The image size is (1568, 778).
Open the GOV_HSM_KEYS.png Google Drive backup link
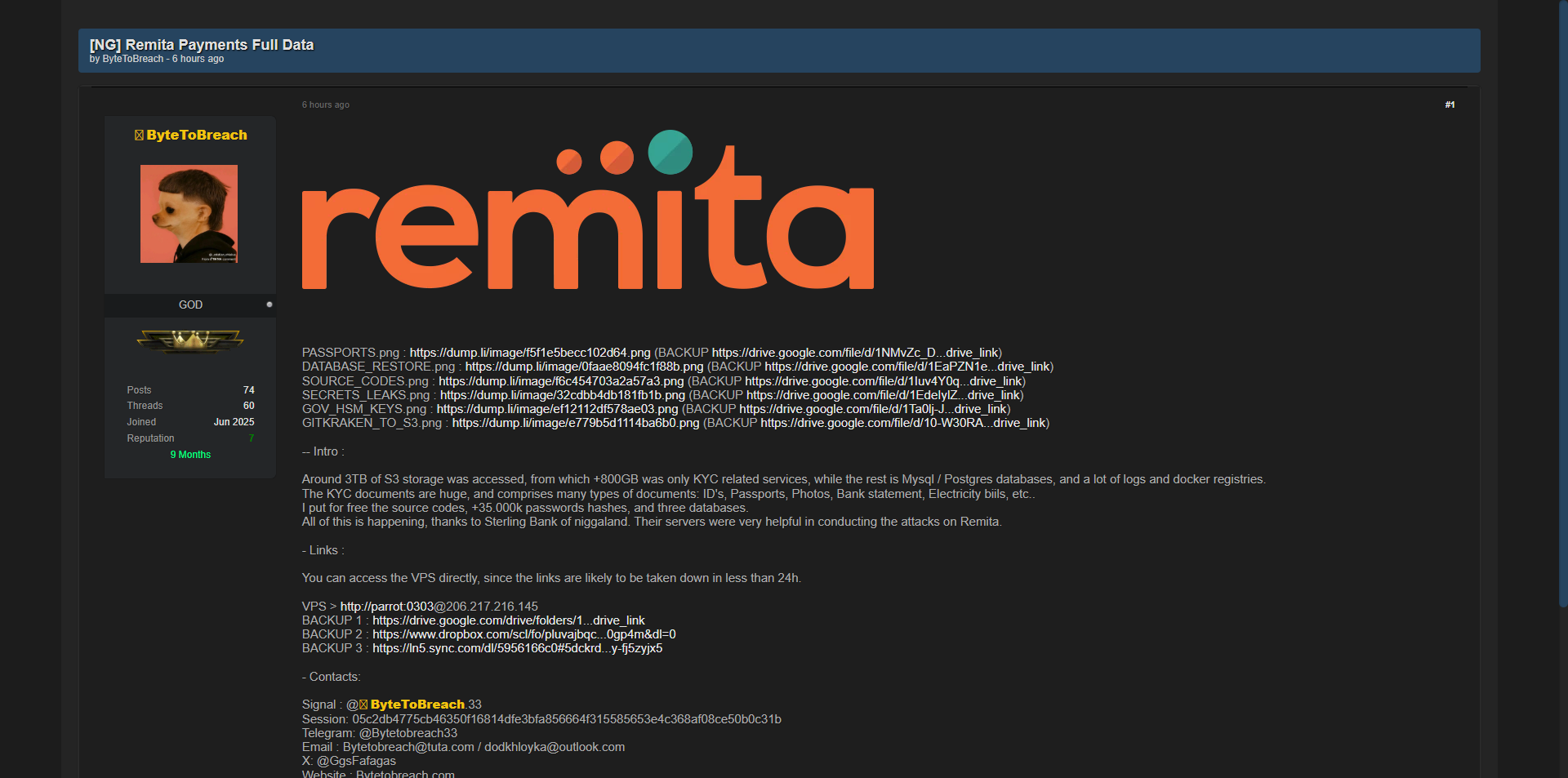coord(874,409)
